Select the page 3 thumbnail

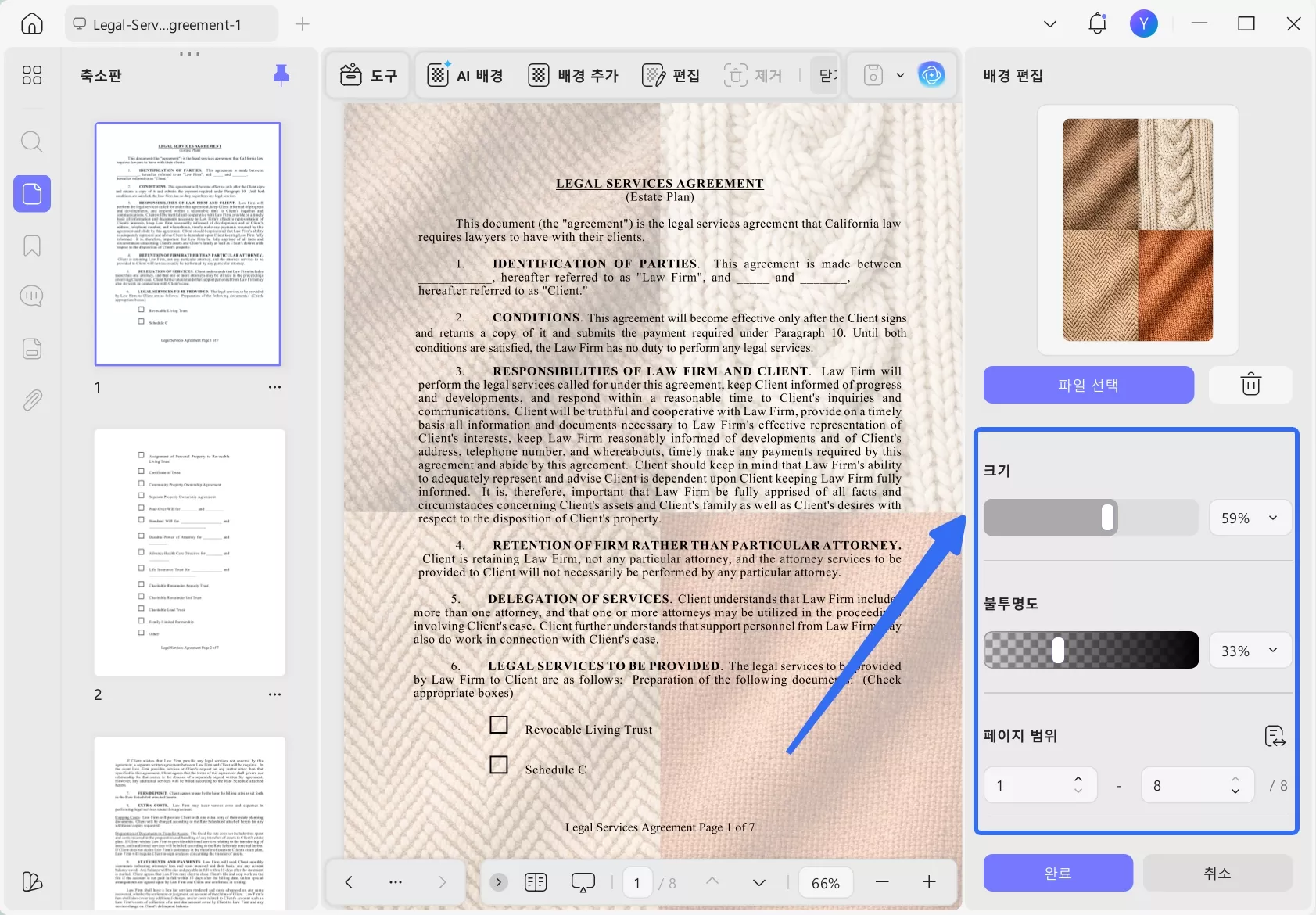[x=190, y=823]
